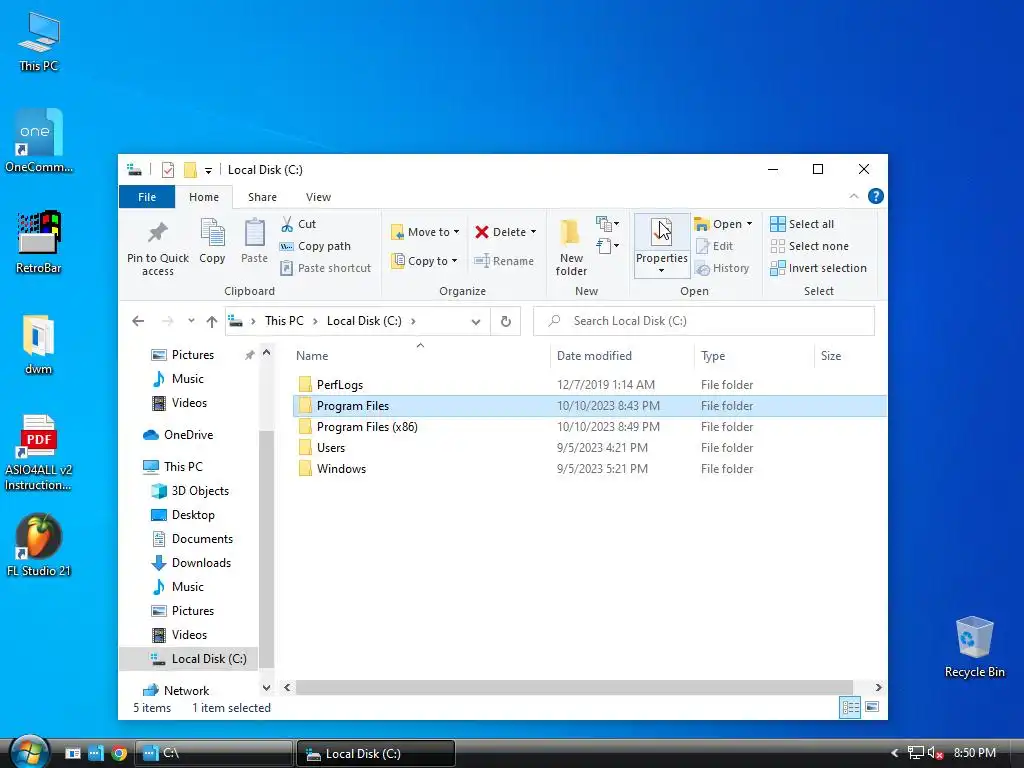Screen dimensions: 1024x768
Task: Click navigation pane scroll down arrow
Action: [x=266, y=687]
